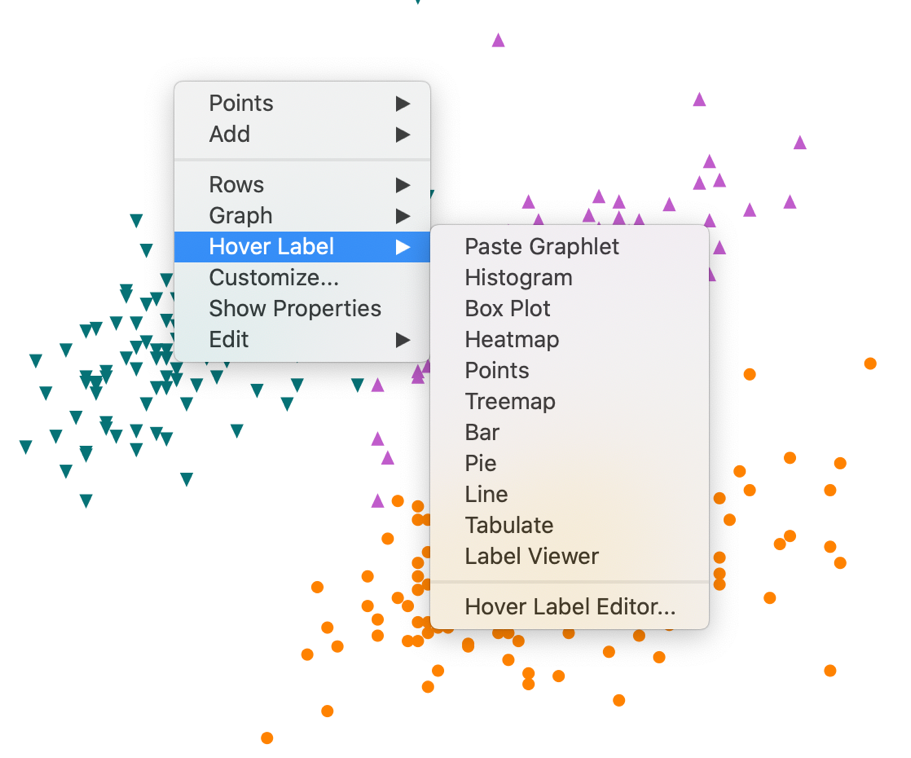
Task: Select Pie from the submenu
Action: pos(481,464)
